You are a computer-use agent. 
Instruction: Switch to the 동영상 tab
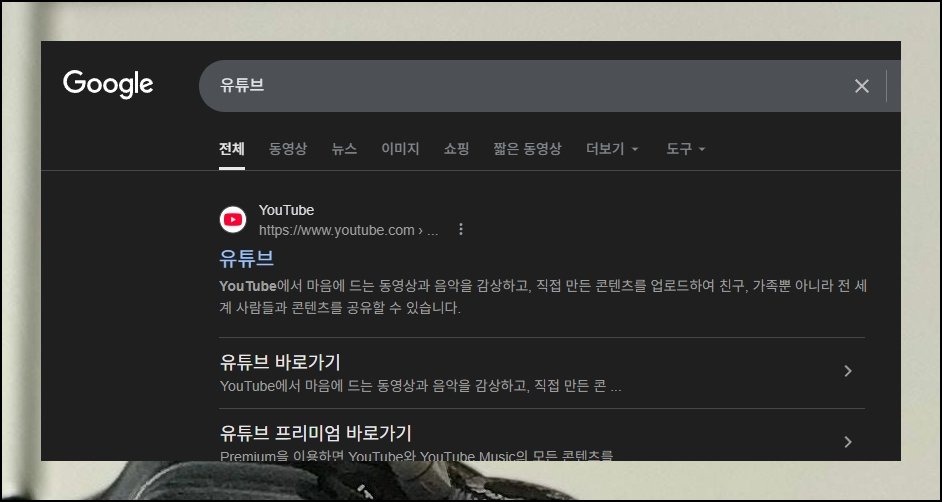[x=288, y=149]
